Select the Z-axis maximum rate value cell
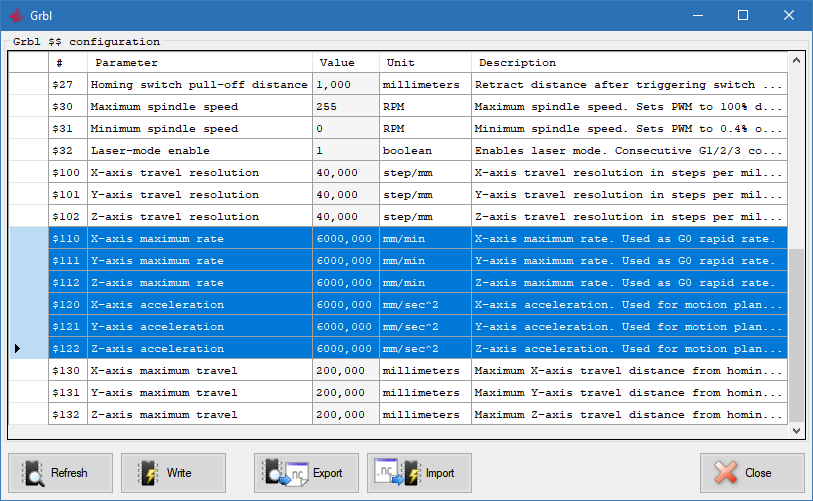The width and height of the screenshot is (813, 501). point(346,283)
